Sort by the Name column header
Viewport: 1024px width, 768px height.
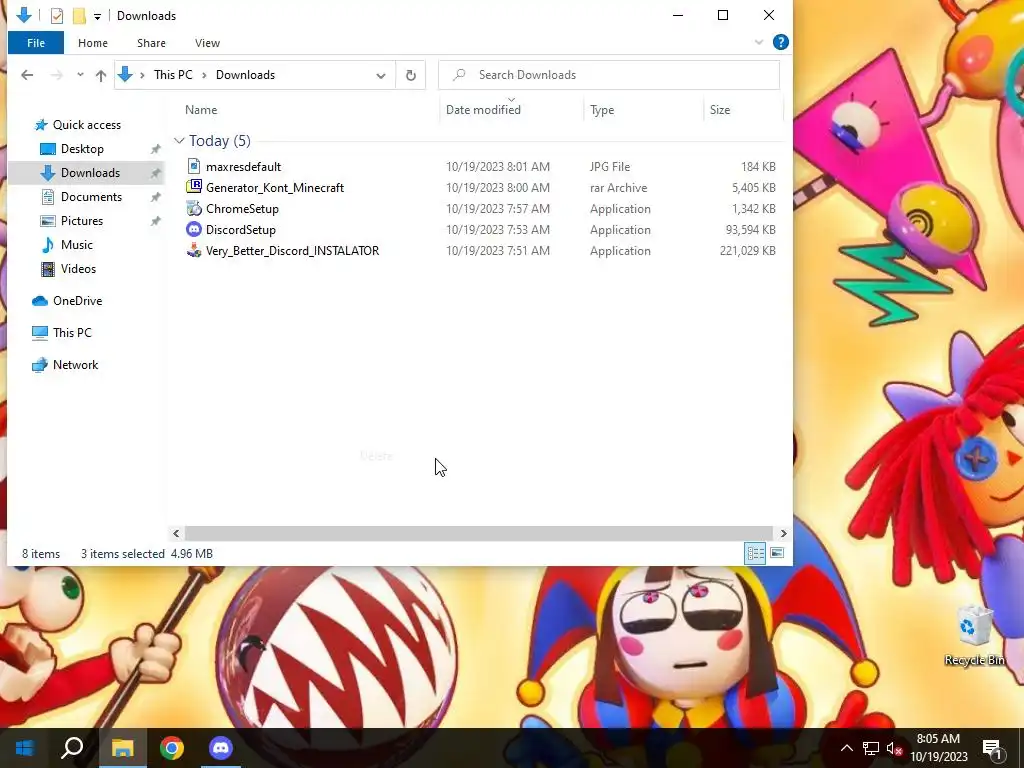[x=201, y=110]
